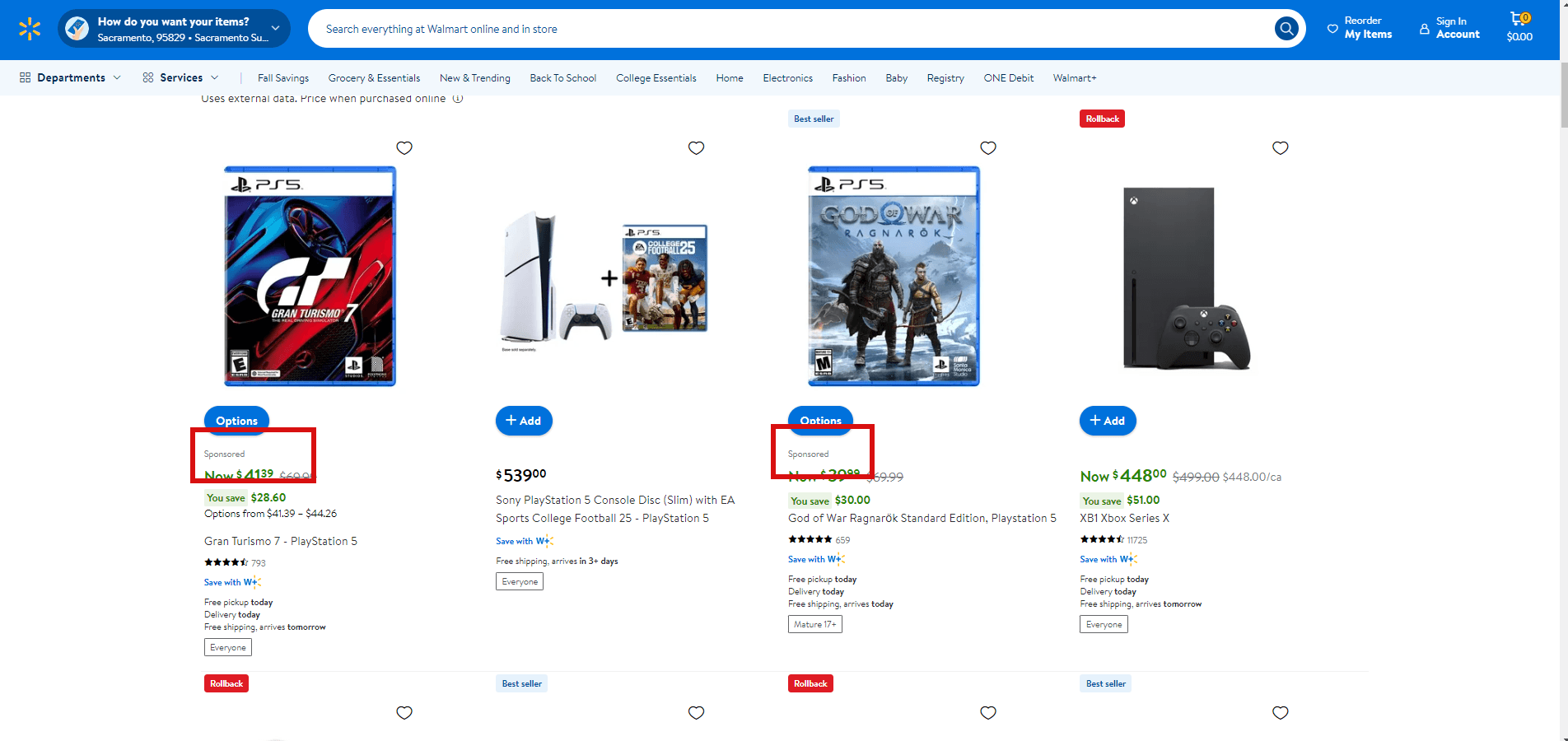1568x741 pixels.
Task: Click the 11725 reviews rating for Xbox
Action: click(1113, 540)
